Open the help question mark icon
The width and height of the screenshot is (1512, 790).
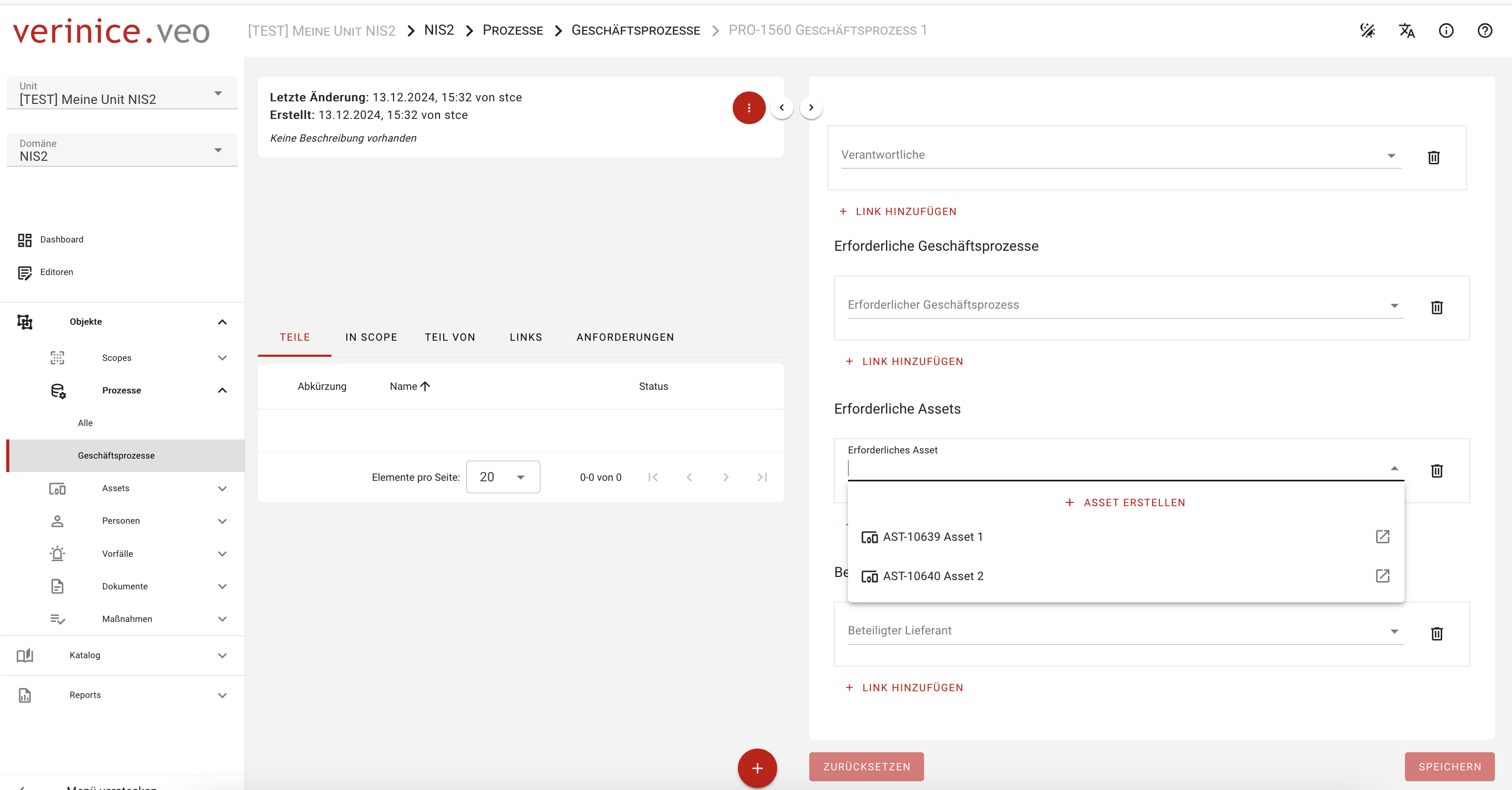1485,31
